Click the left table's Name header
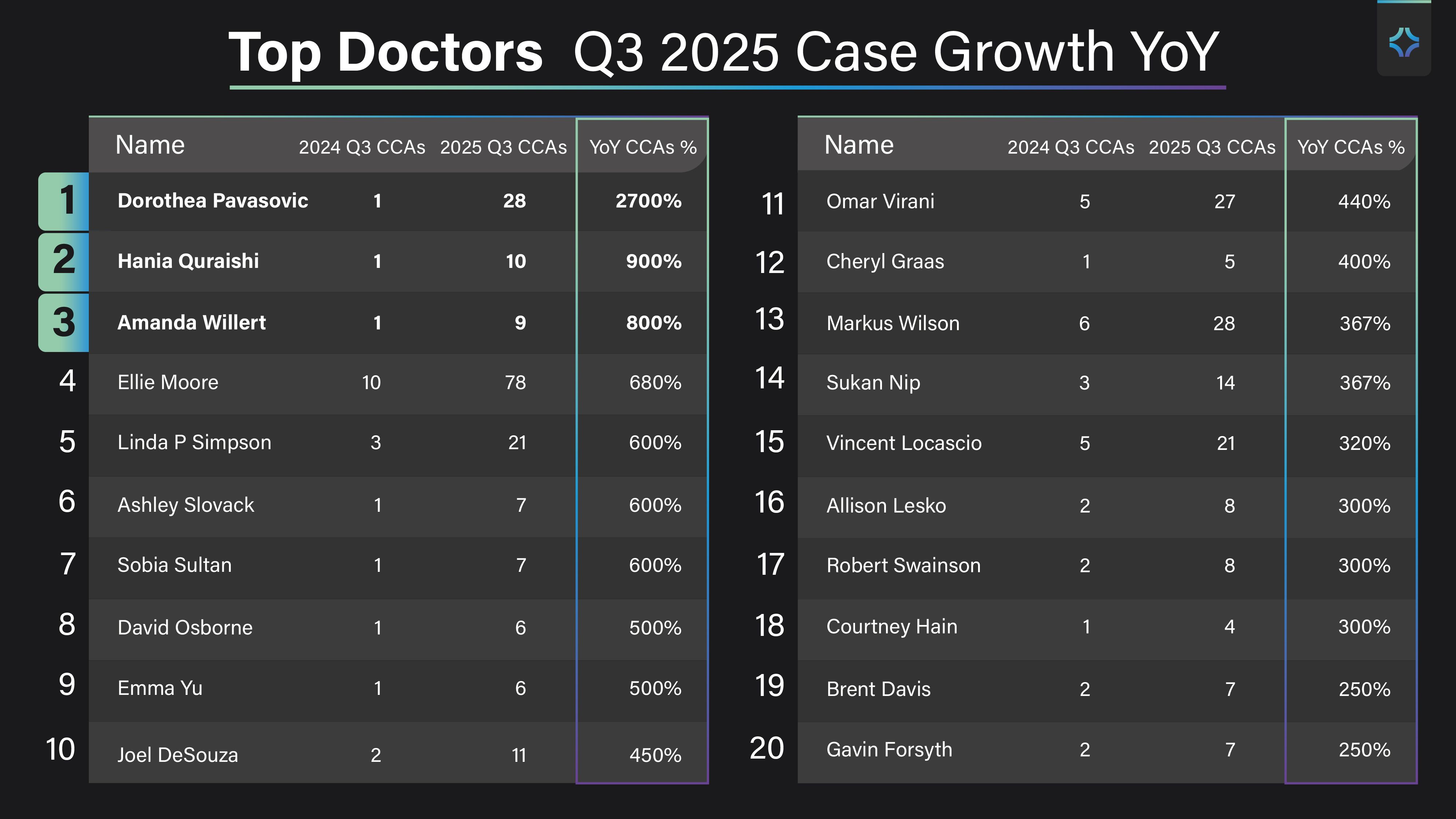The image size is (1456, 819). point(150,145)
